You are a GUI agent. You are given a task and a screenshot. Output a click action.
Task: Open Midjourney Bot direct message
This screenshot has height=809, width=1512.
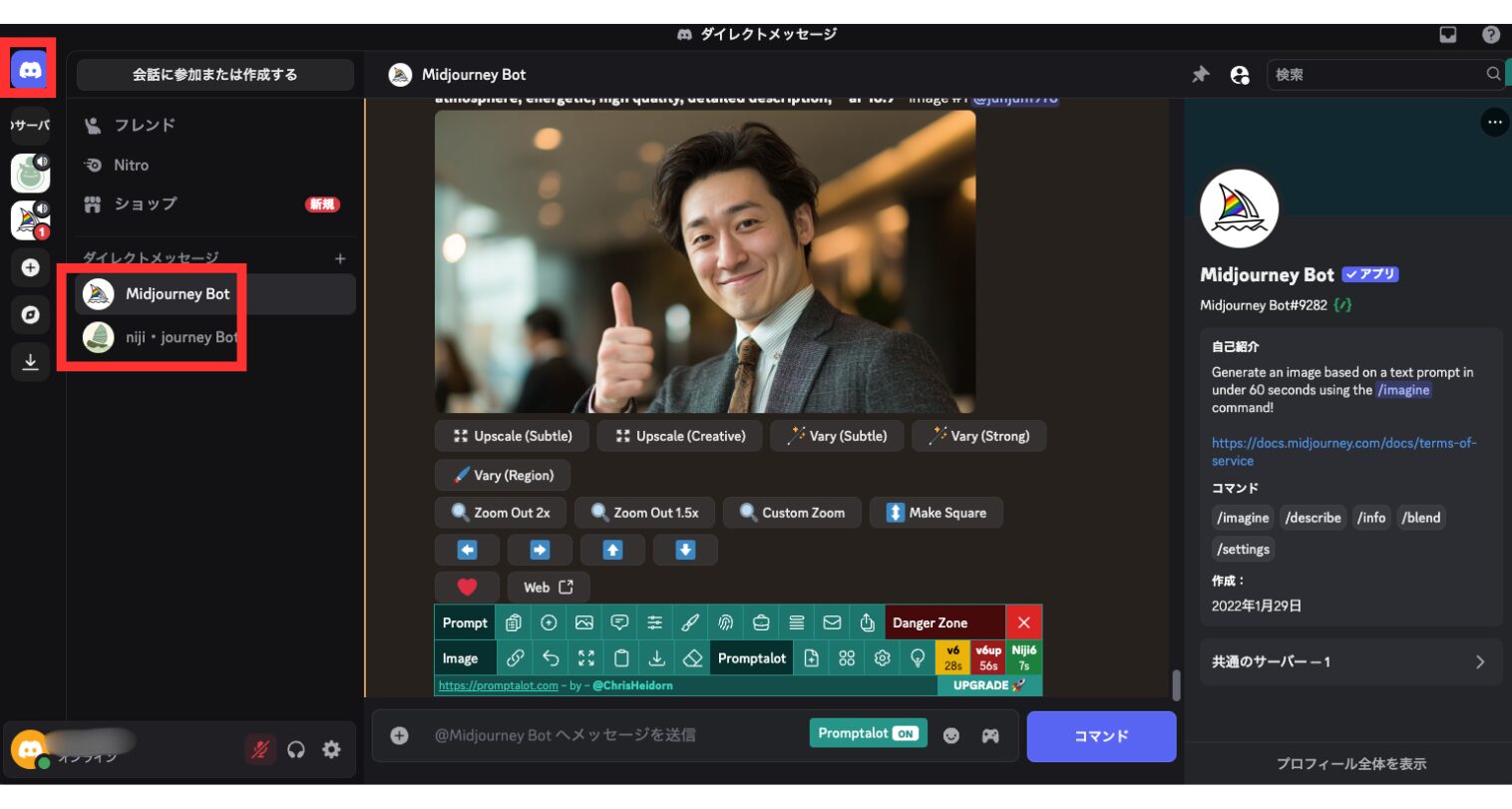pyautogui.click(x=215, y=294)
